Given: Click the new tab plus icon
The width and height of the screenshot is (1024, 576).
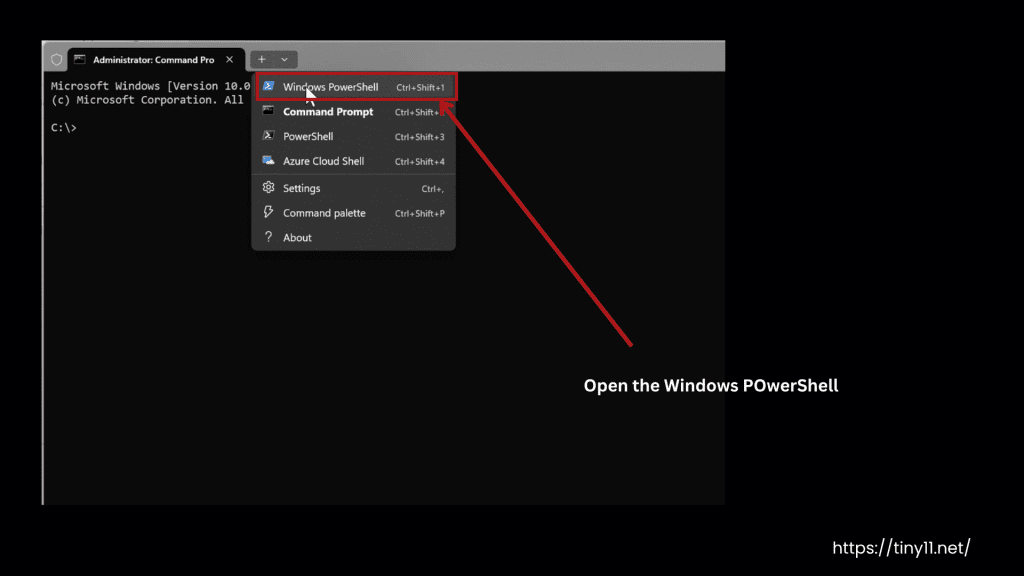Looking at the screenshot, I should (x=259, y=59).
